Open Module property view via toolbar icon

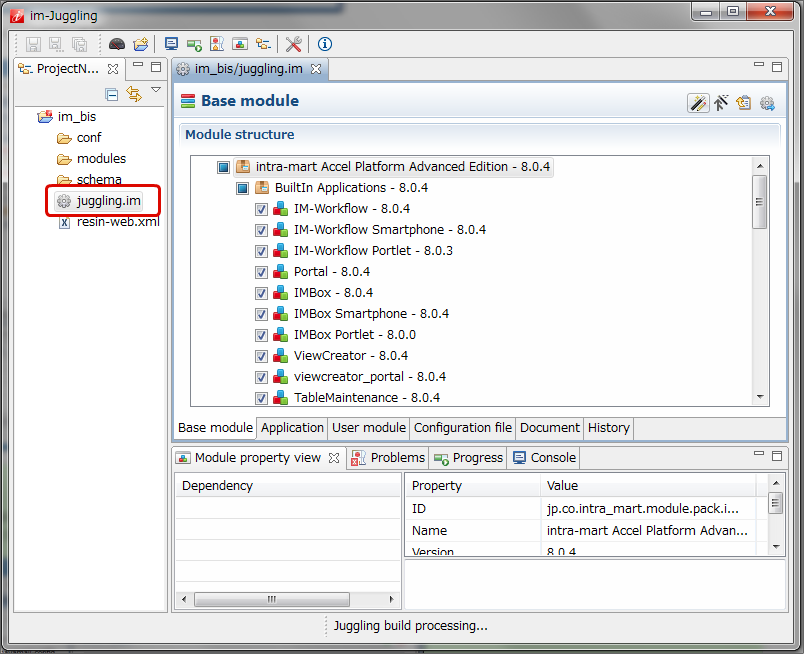240,44
